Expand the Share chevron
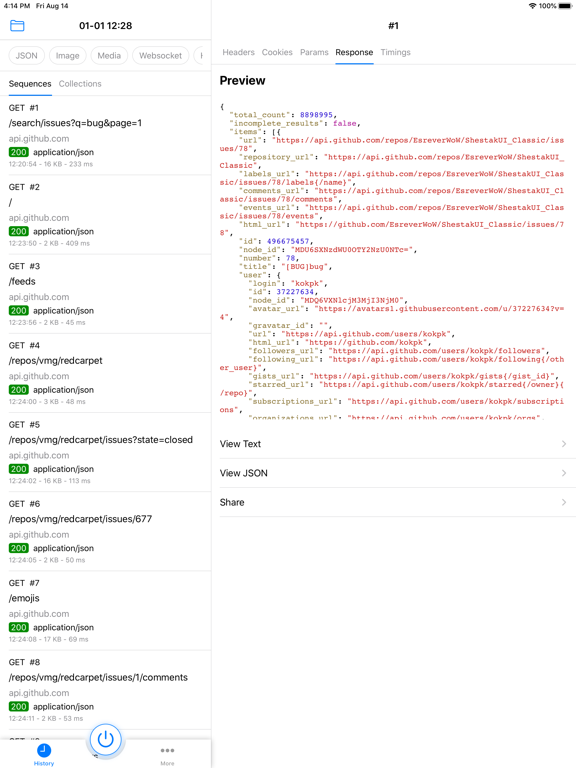The width and height of the screenshot is (576, 768). [x=564, y=502]
